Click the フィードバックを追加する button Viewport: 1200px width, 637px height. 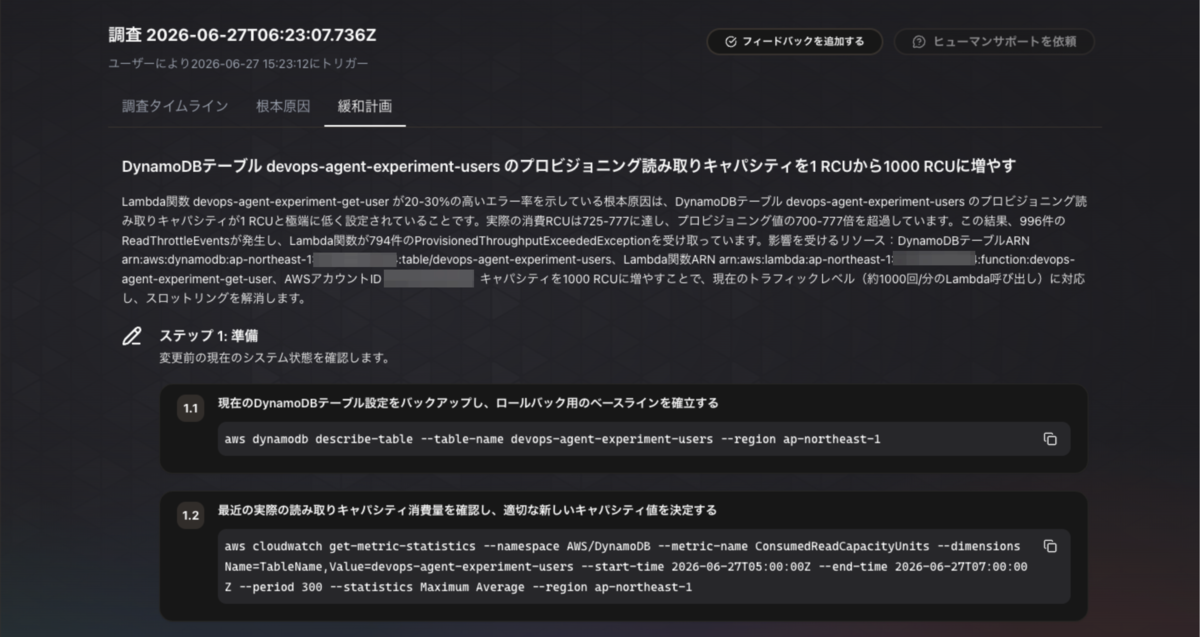(794, 42)
